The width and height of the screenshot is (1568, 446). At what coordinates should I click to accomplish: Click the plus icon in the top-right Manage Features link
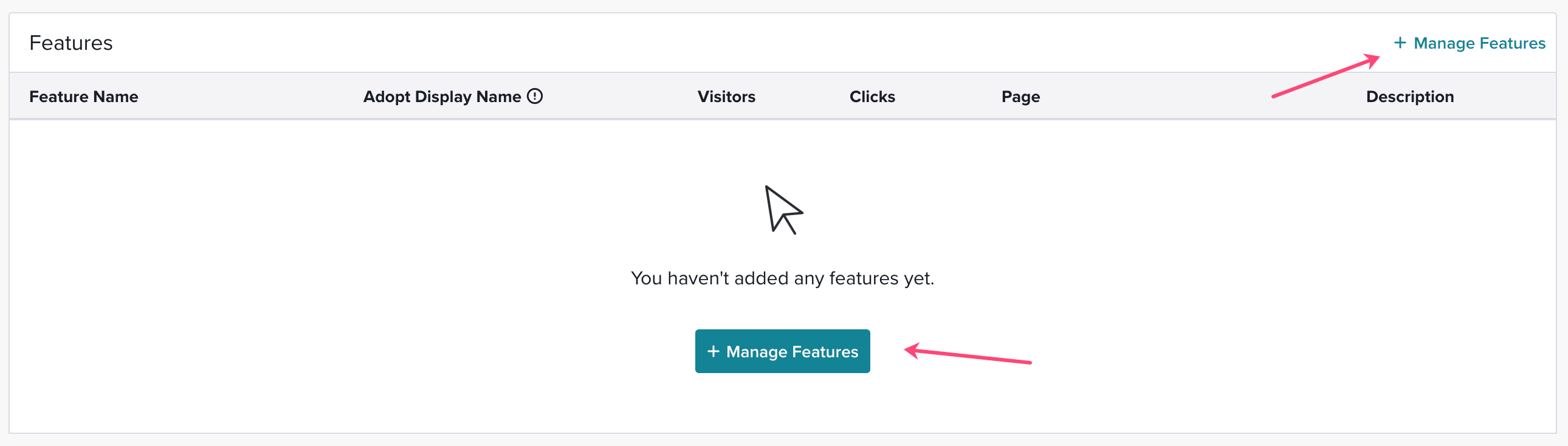[x=1400, y=43]
